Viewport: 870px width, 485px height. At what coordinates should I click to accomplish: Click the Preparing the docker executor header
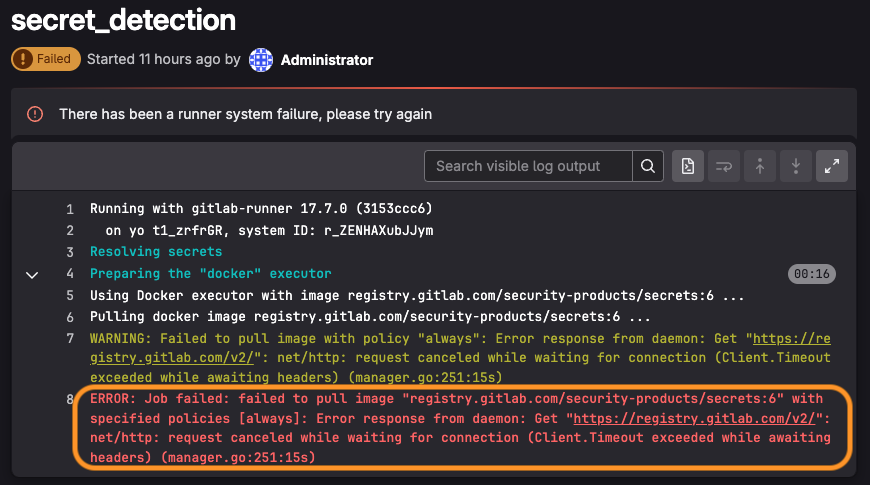click(x=211, y=274)
